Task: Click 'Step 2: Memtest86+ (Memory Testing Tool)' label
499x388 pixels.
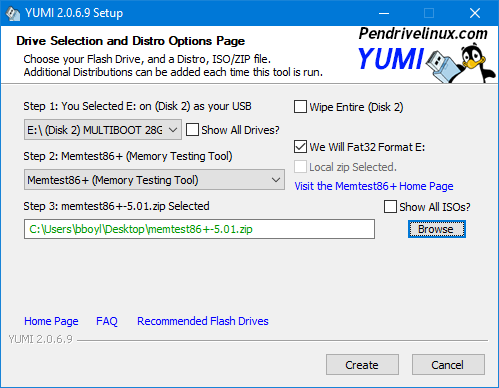Action: pyautogui.click(x=128, y=156)
